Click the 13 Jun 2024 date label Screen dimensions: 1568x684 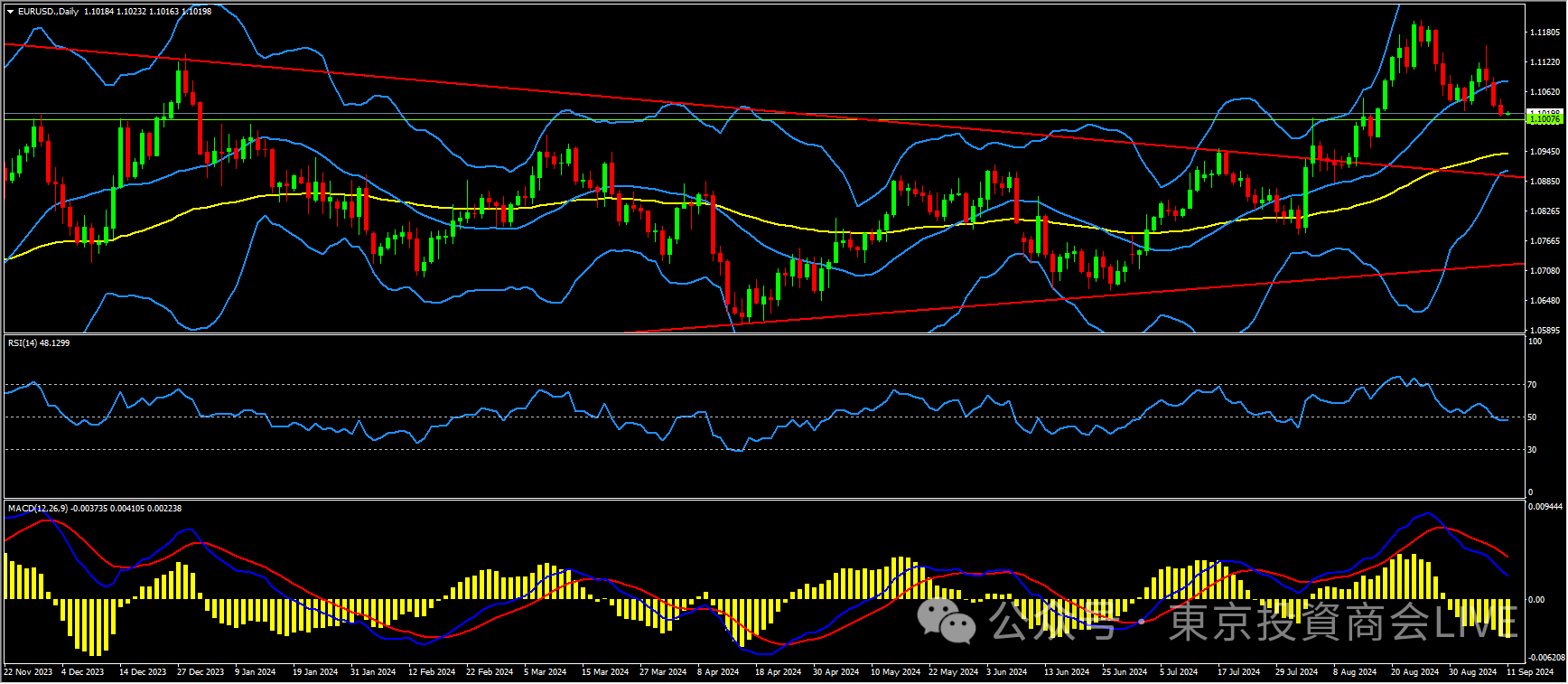(1068, 672)
